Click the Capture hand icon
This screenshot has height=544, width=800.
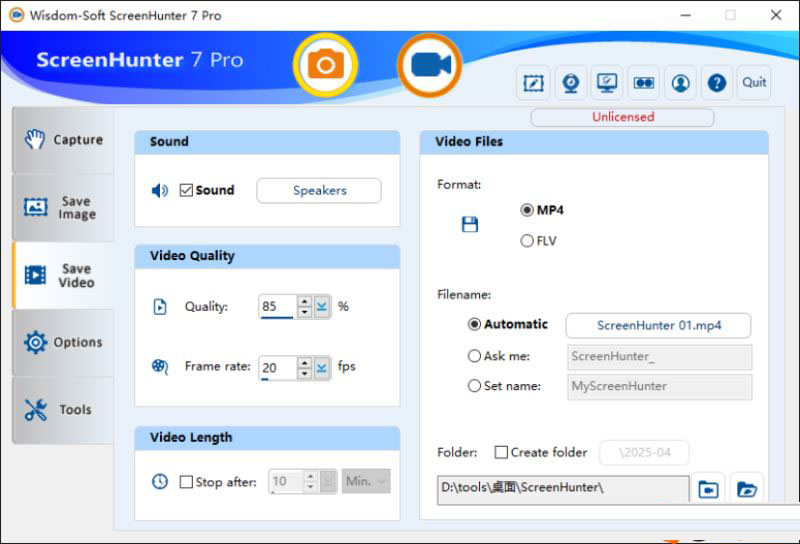point(35,139)
